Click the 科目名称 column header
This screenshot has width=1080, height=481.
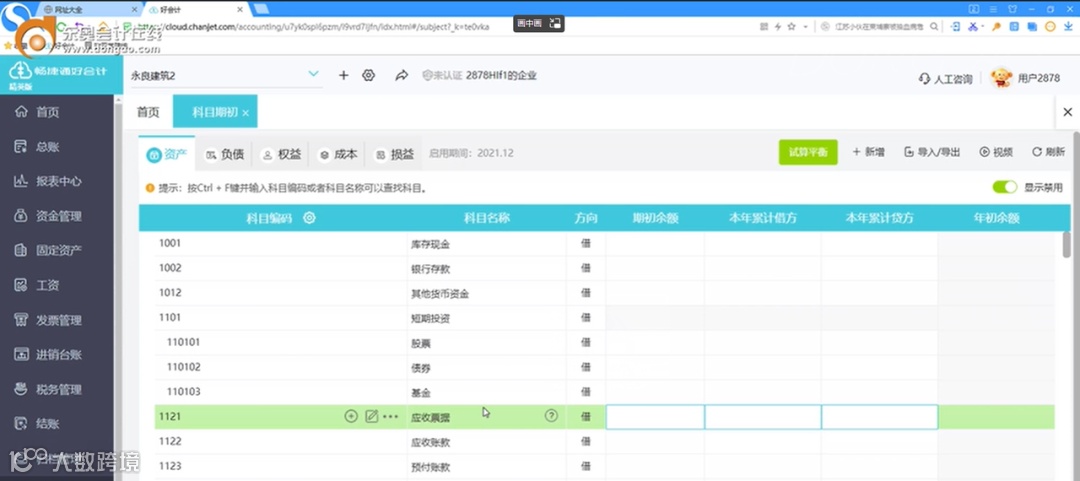[x=486, y=218]
